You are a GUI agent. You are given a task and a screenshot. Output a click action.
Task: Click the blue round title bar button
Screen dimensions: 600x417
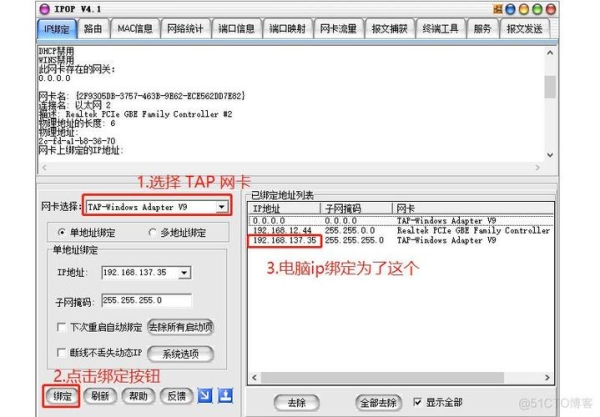point(510,9)
